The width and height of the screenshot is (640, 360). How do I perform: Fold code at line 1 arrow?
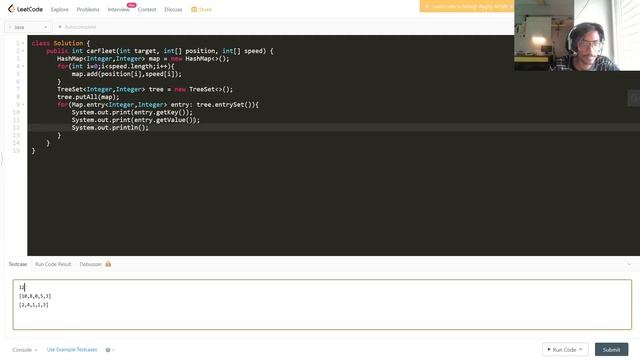pyautogui.click(x=23, y=43)
